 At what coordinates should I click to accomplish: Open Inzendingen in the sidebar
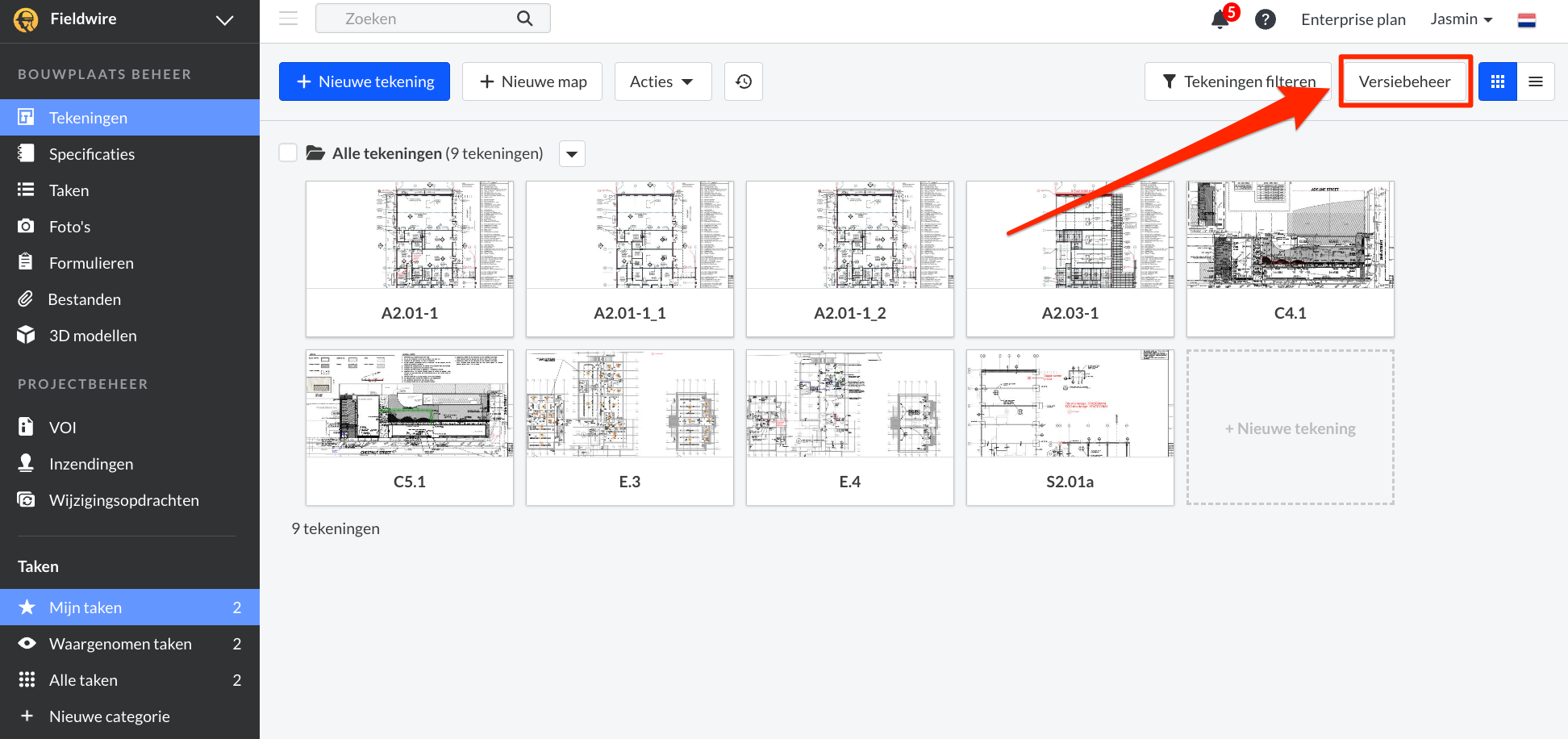point(130,464)
